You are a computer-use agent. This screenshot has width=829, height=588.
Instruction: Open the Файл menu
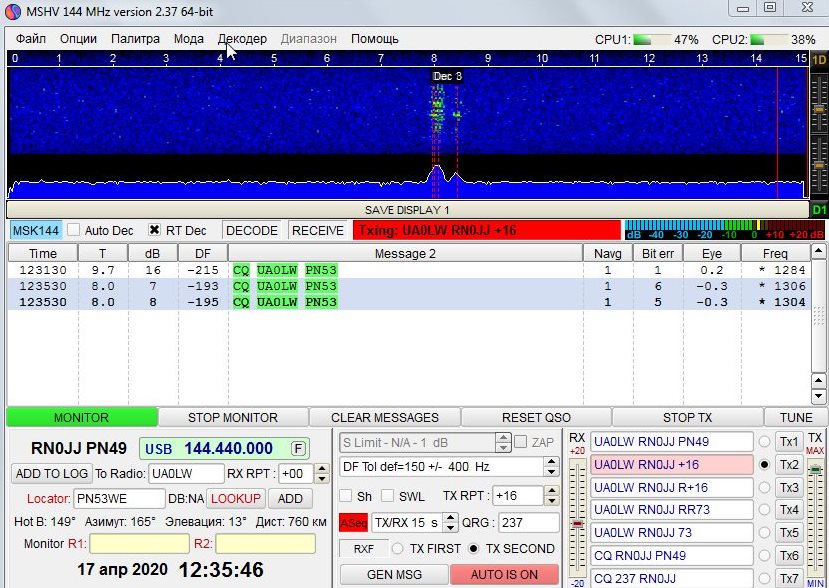(31, 39)
